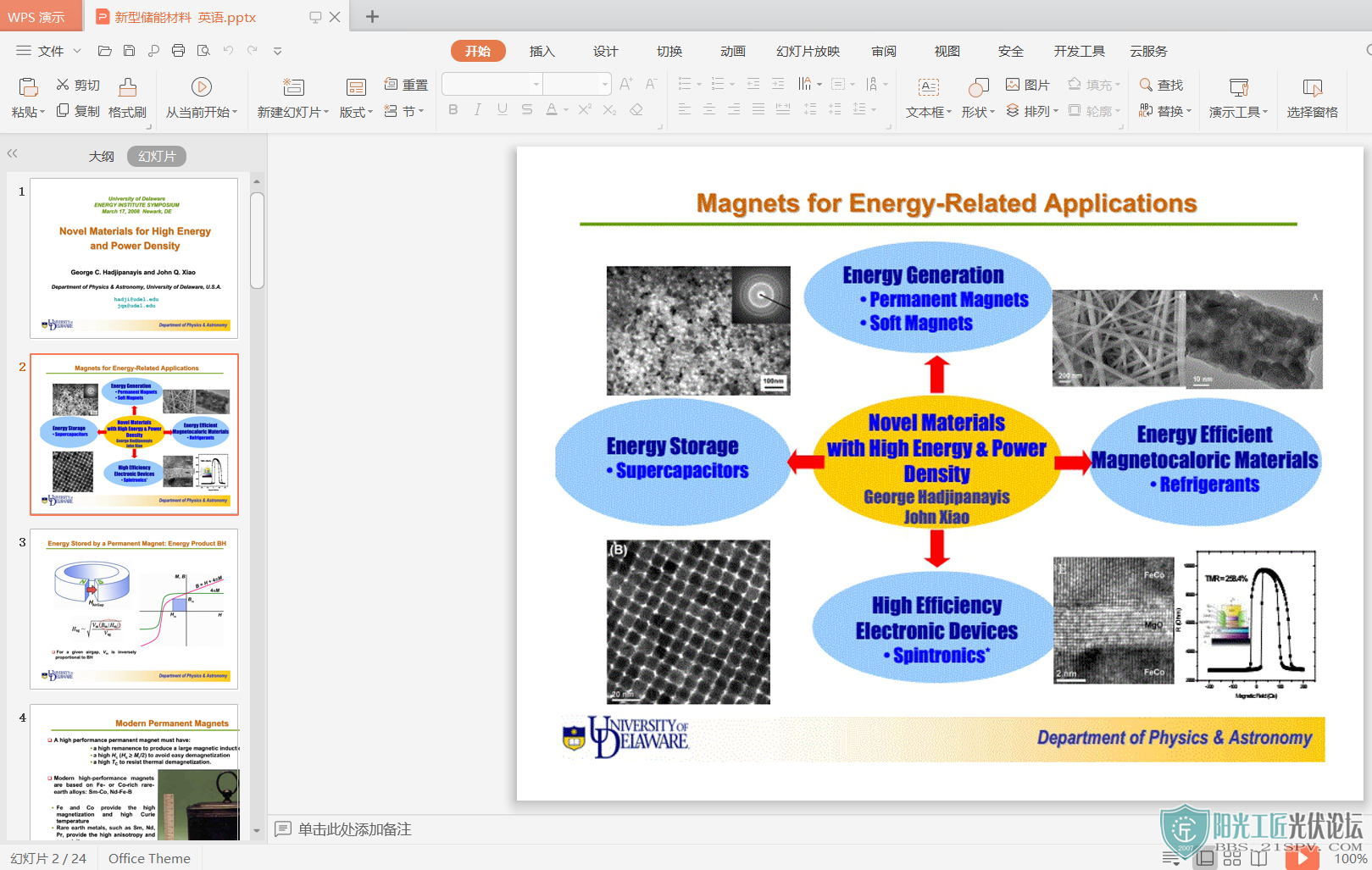Switch to the 插入 Insert tab
Image resolution: width=1372 pixels, height=870 pixels.
(x=542, y=51)
